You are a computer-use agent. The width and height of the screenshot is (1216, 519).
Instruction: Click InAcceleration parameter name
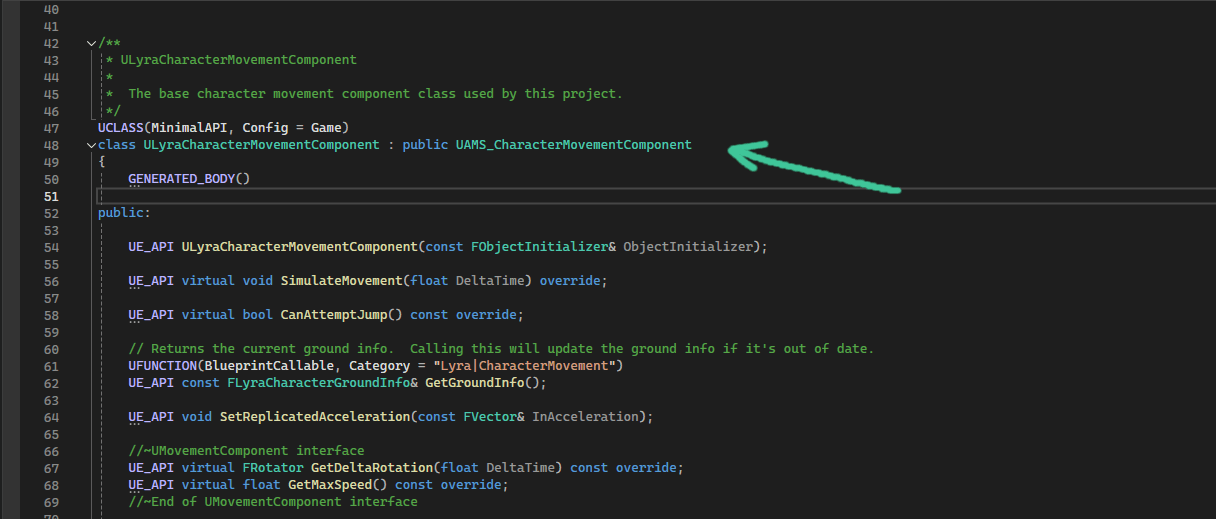pos(585,417)
